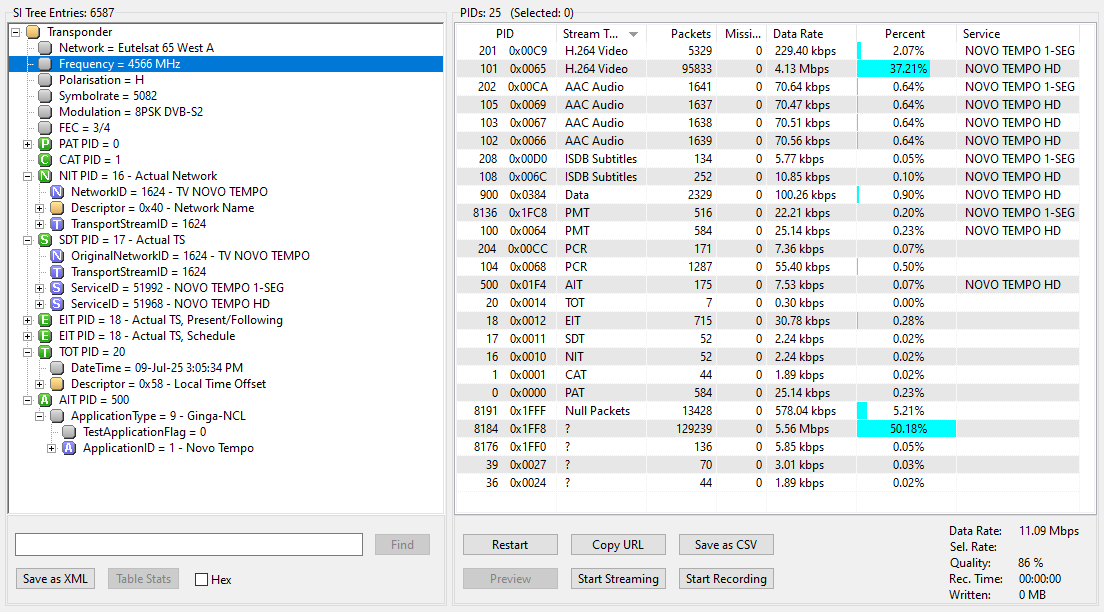Viewport: 1104px width, 612px height.
Task: Collapse the root Transponder node
Action: pyautogui.click(x=15, y=32)
